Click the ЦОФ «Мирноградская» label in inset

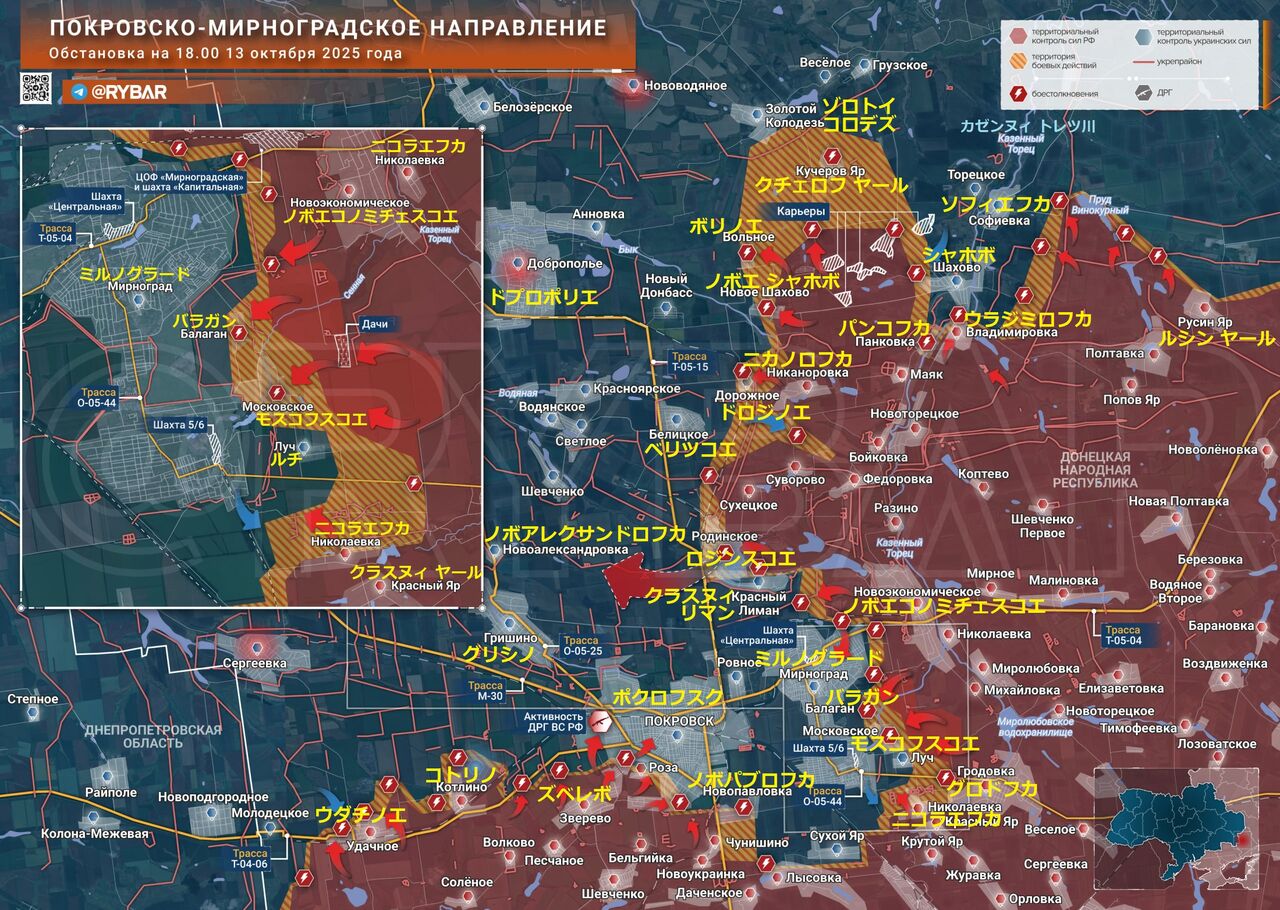(x=191, y=182)
